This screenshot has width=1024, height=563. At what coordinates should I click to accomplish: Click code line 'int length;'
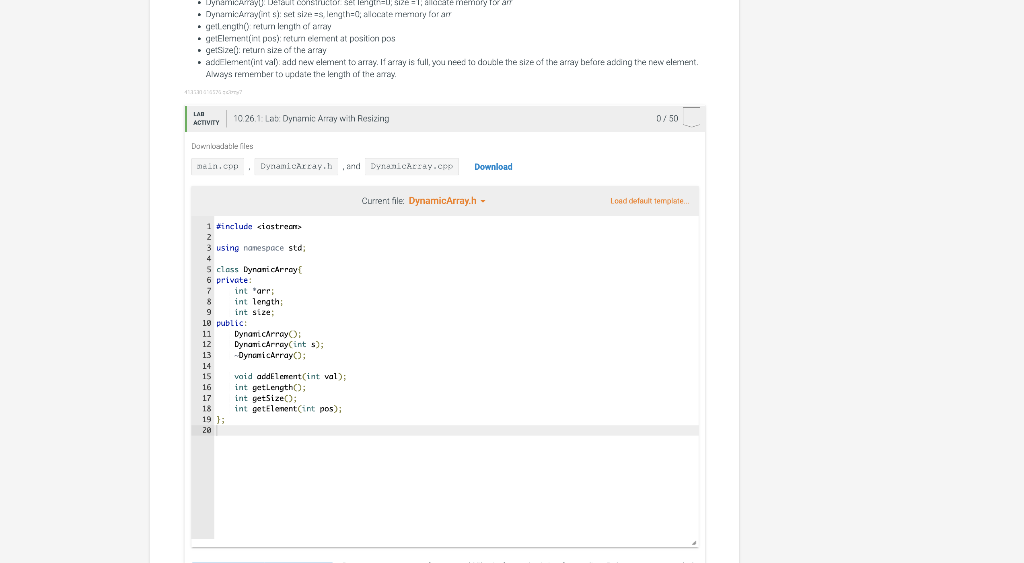(x=259, y=302)
